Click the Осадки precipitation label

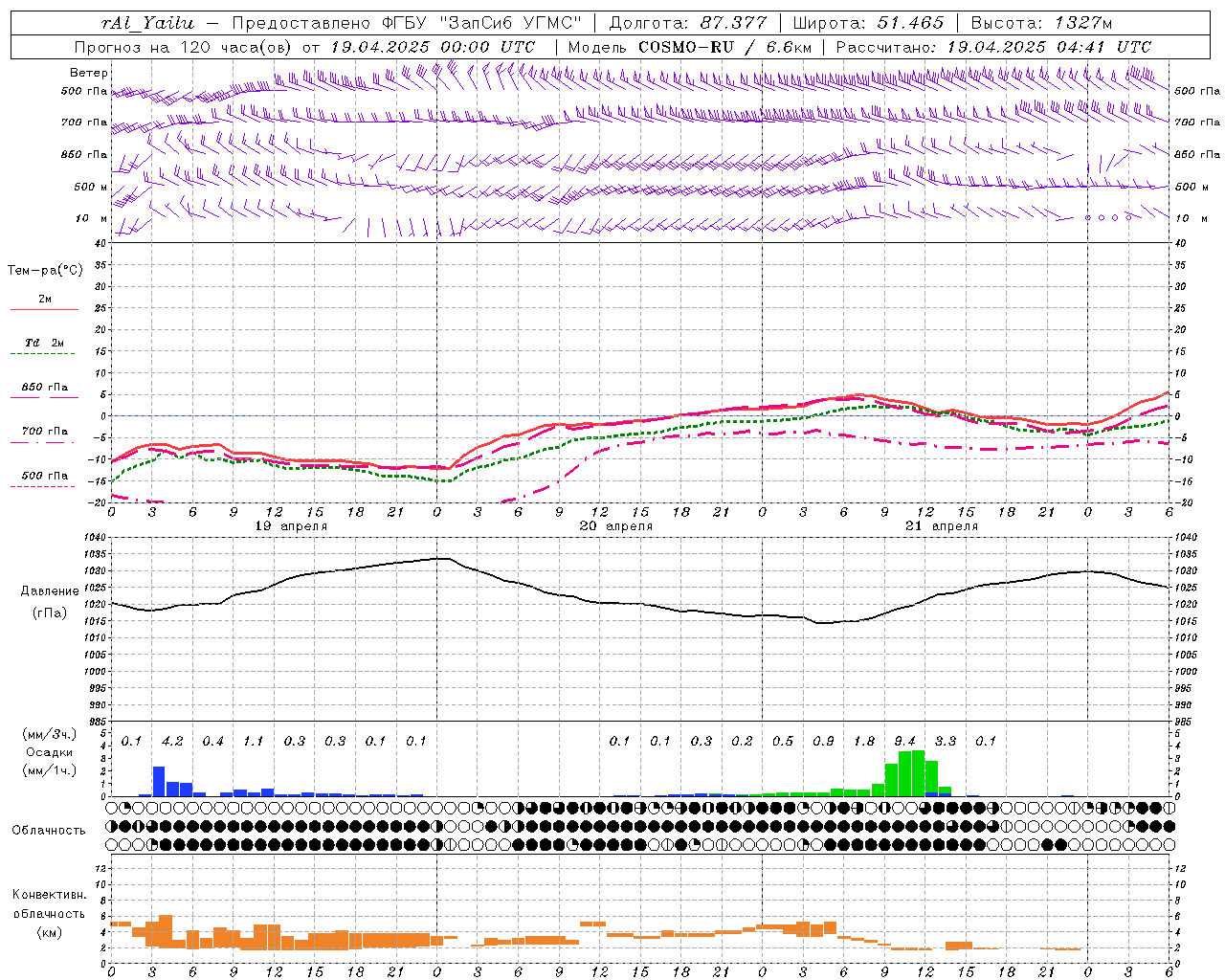49,752
